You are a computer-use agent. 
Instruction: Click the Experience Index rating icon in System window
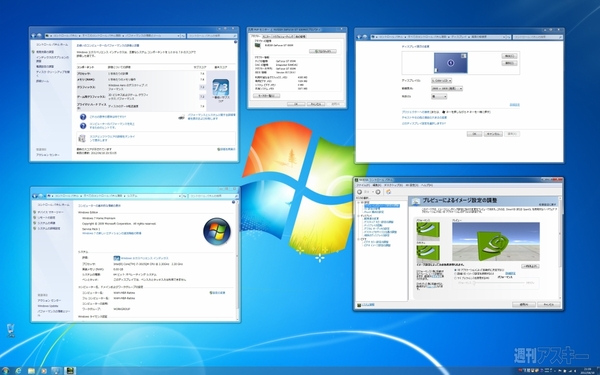117,258
